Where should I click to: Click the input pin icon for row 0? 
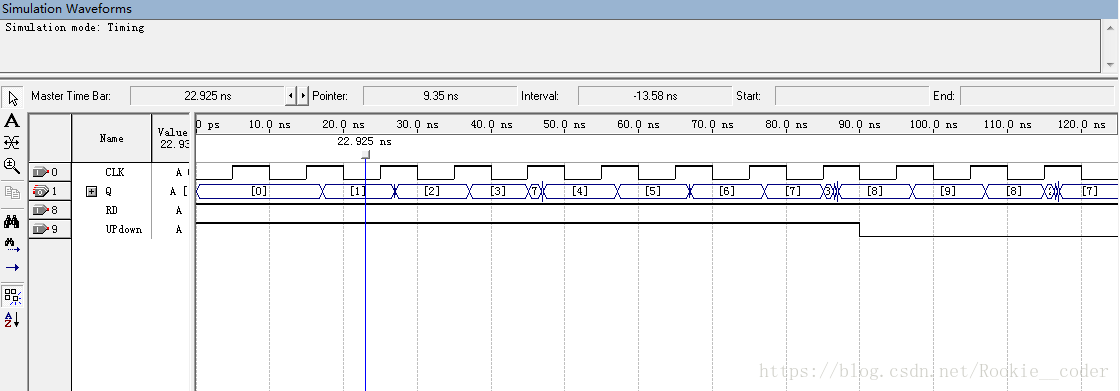pos(40,172)
